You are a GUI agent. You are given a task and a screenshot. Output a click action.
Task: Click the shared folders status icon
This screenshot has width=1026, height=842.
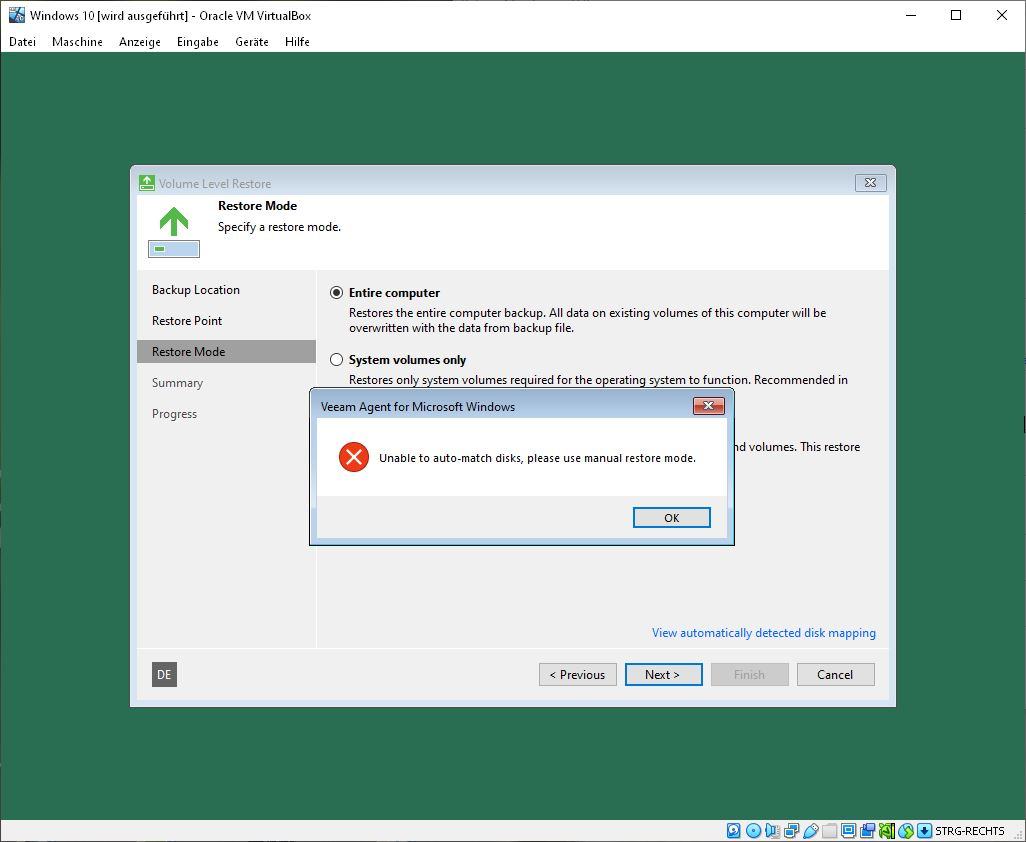click(829, 831)
